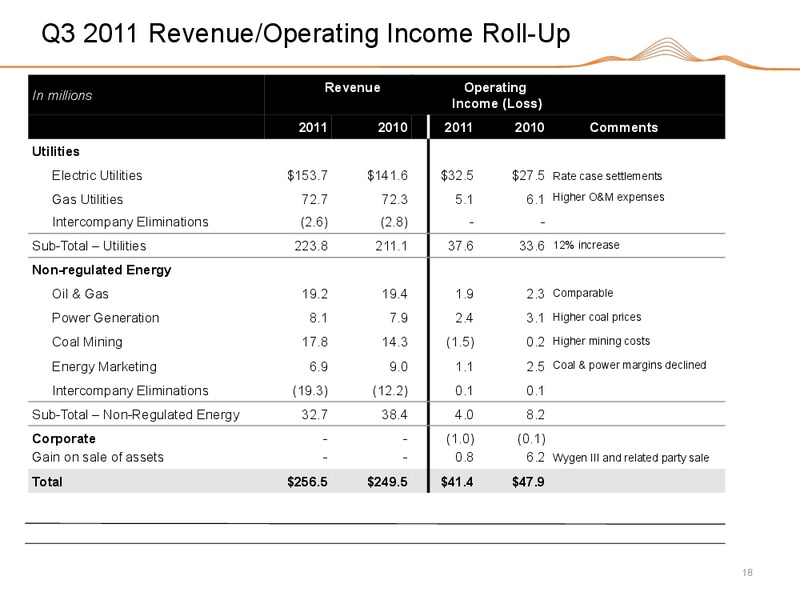This screenshot has height=600, width=800.
Task: Click Energy Marketing revenue "6.9"
Action: click(x=318, y=367)
